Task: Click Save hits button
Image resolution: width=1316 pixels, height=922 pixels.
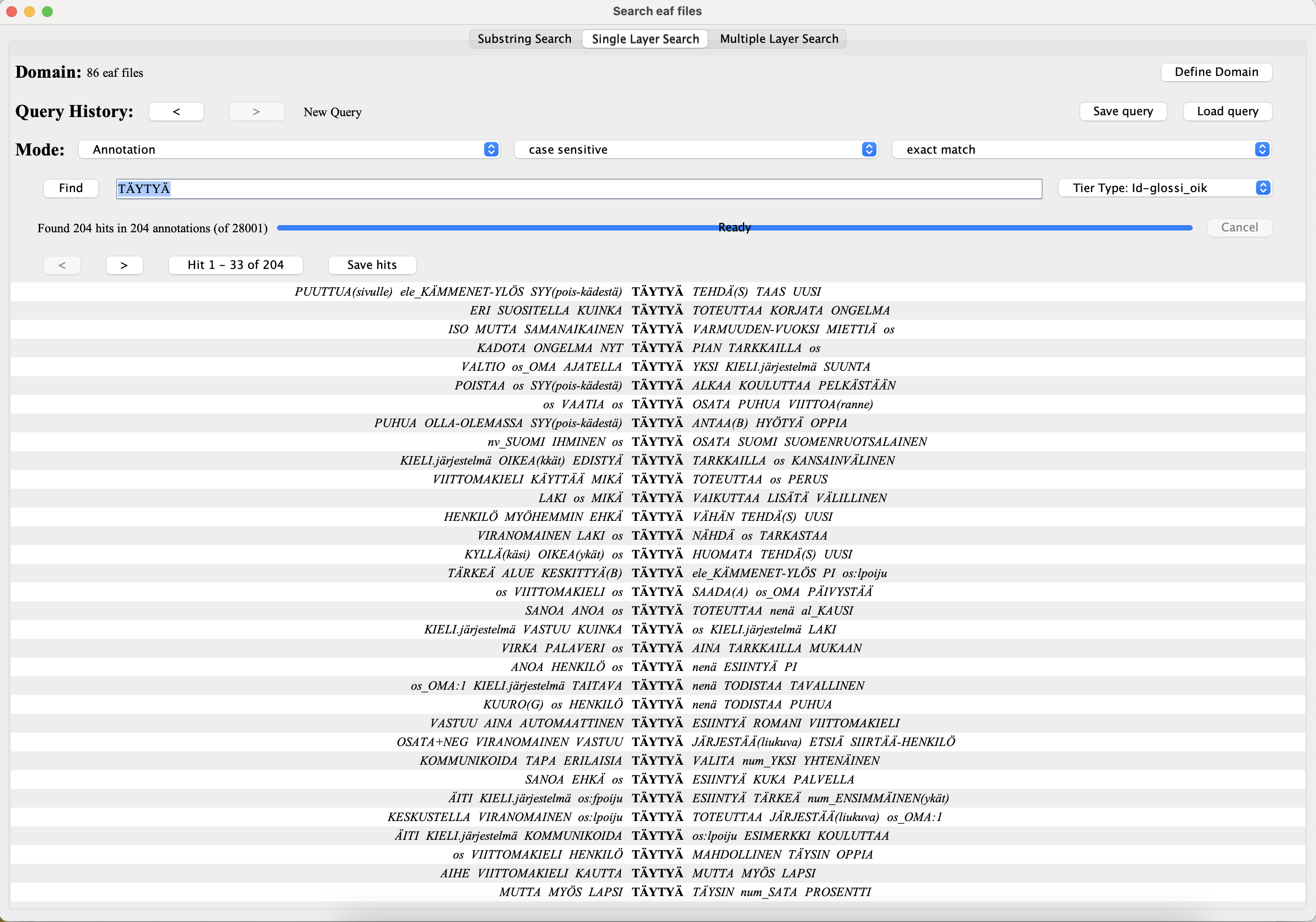Action: pyautogui.click(x=371, y=265)
